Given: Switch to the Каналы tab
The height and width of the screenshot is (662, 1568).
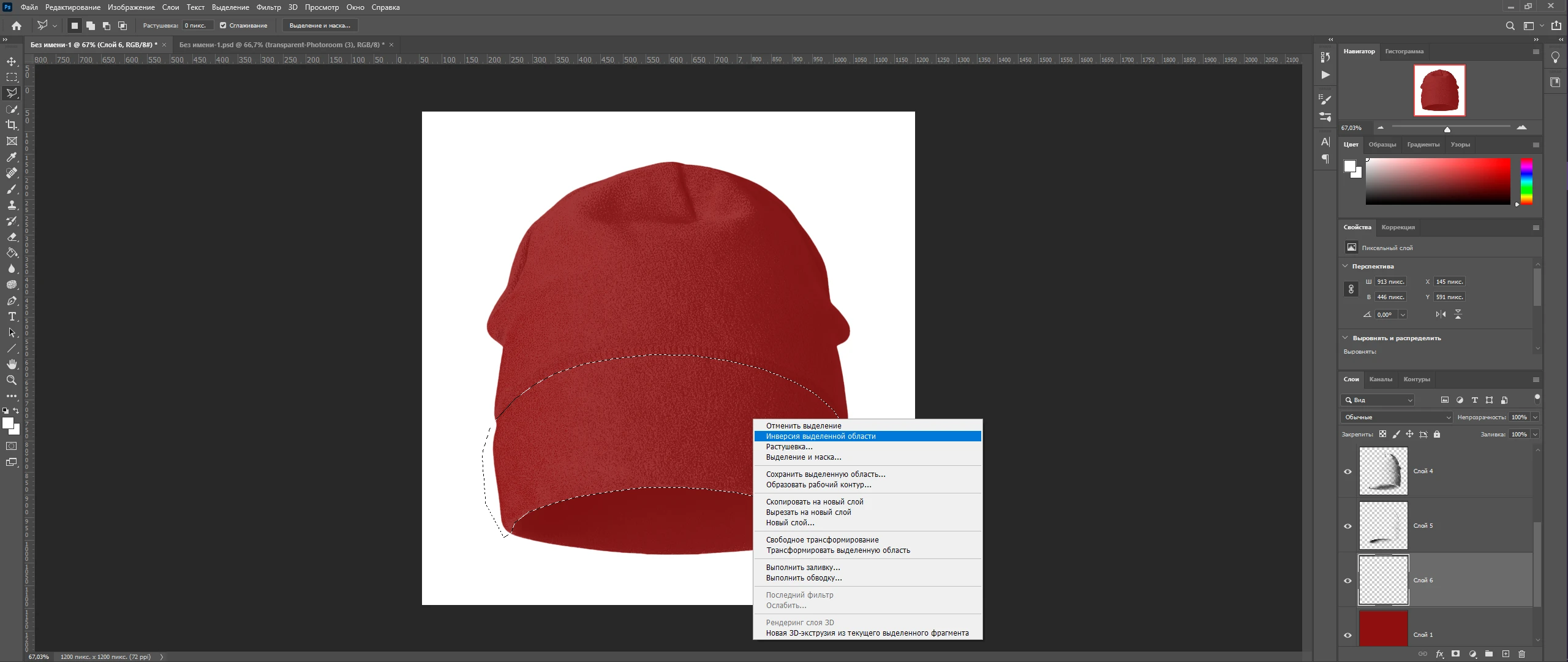Looking at the screenshot, I should [x=1381, y=379].
